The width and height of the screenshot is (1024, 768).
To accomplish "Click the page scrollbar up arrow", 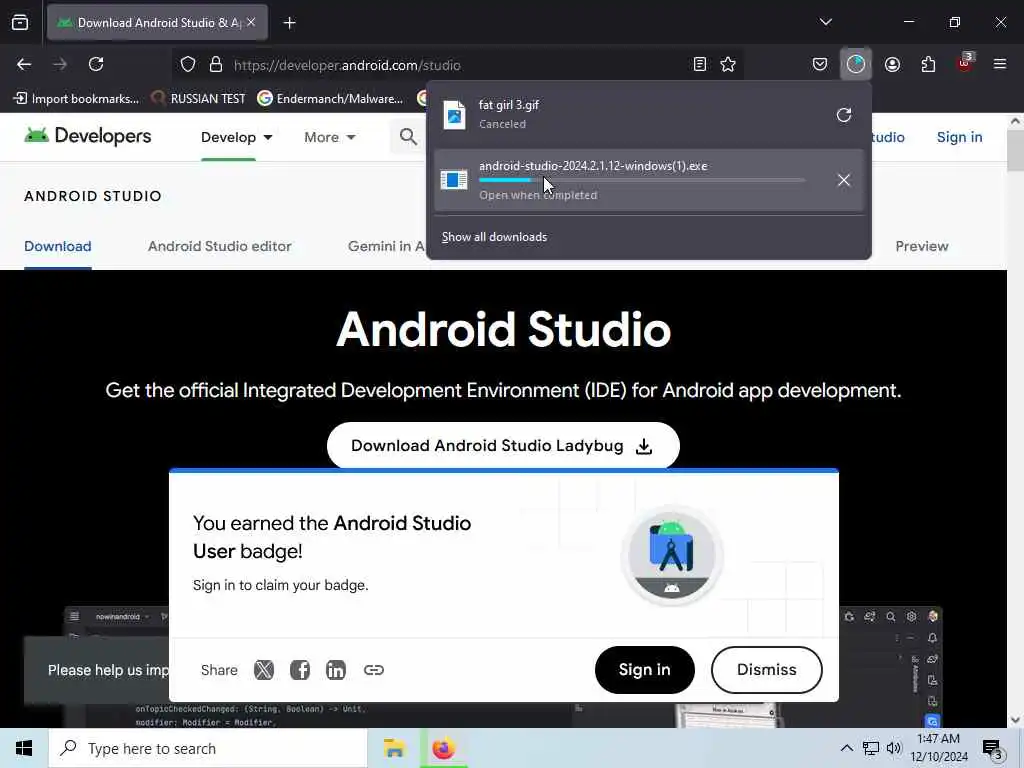I will 1016,121.
